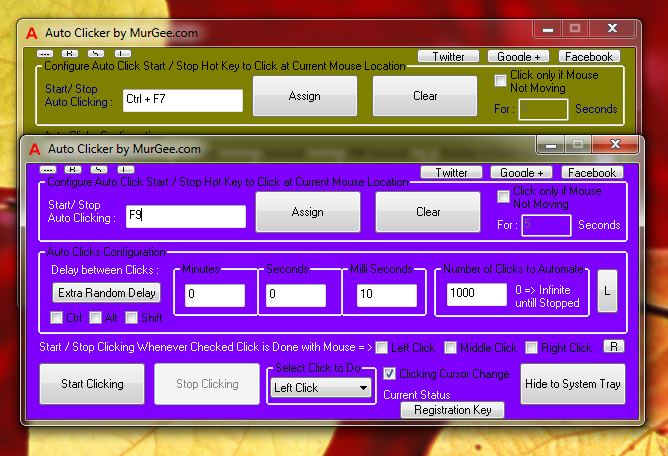Minimize the purple Auto Clicker window
Screen dimensions: 668x456
(551, 145)
